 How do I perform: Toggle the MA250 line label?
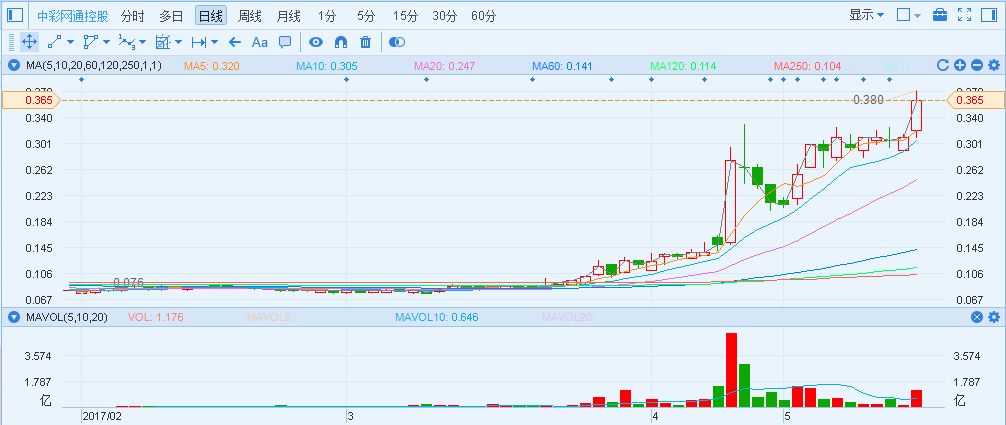pyautogui.click(x=807, y=65)
